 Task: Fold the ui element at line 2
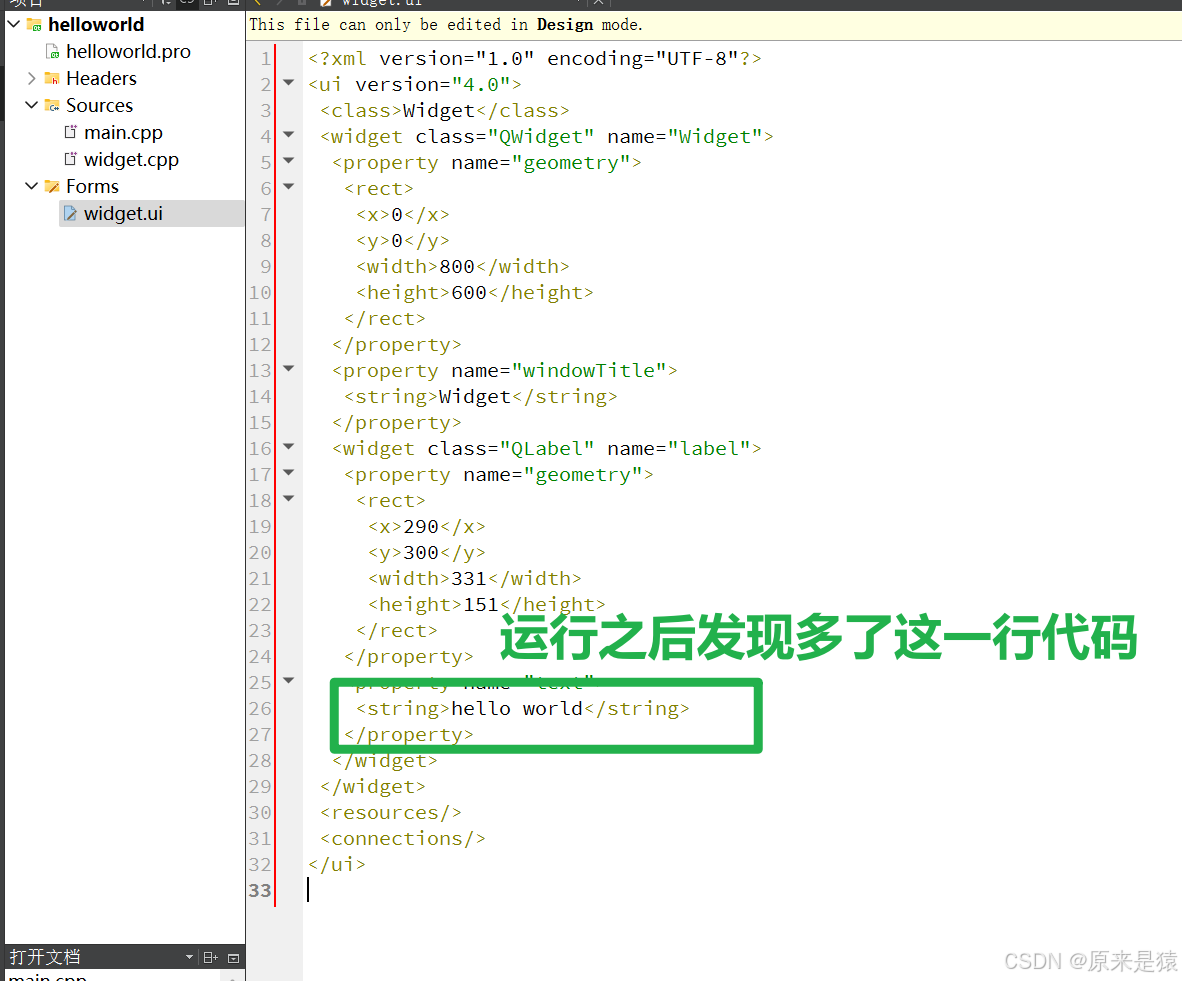[x=289, y=82]
